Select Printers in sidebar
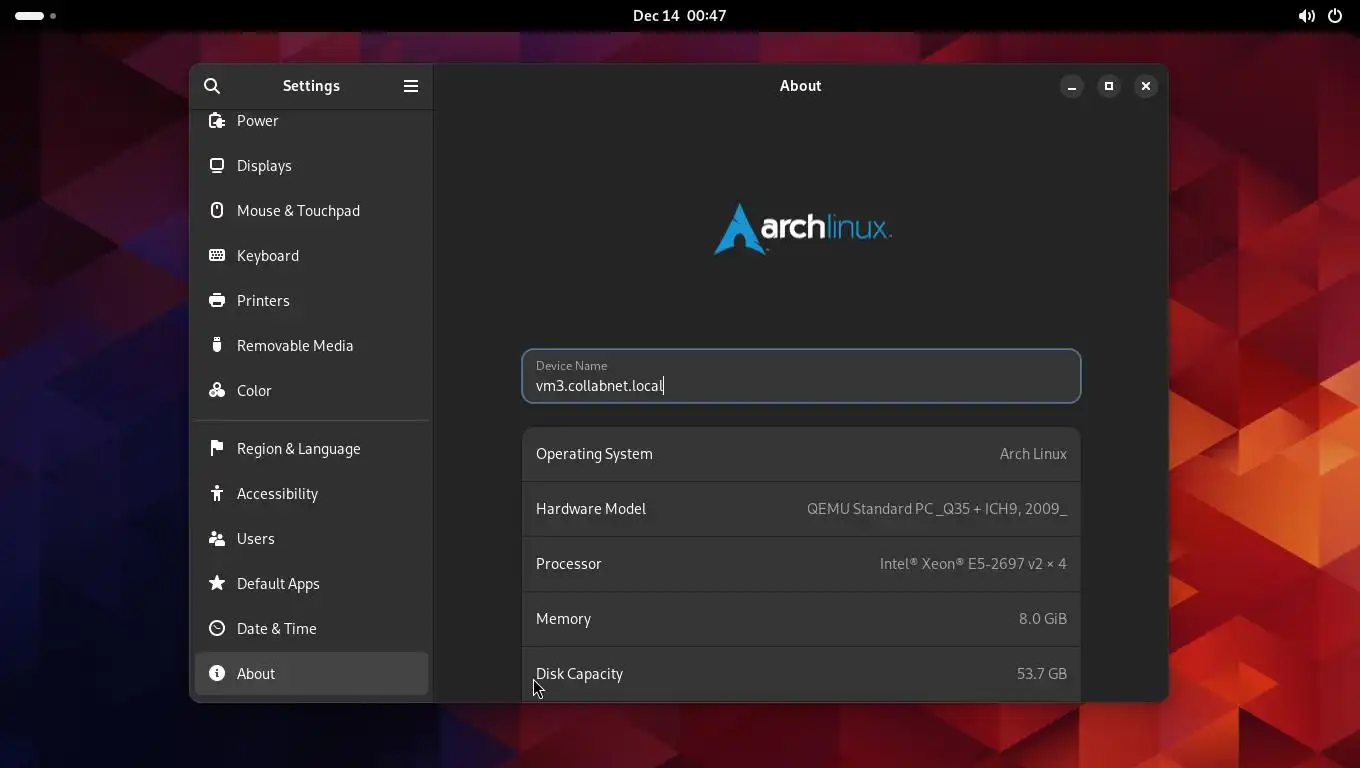The image size is (1360, 768). click(x=312, y=301)
